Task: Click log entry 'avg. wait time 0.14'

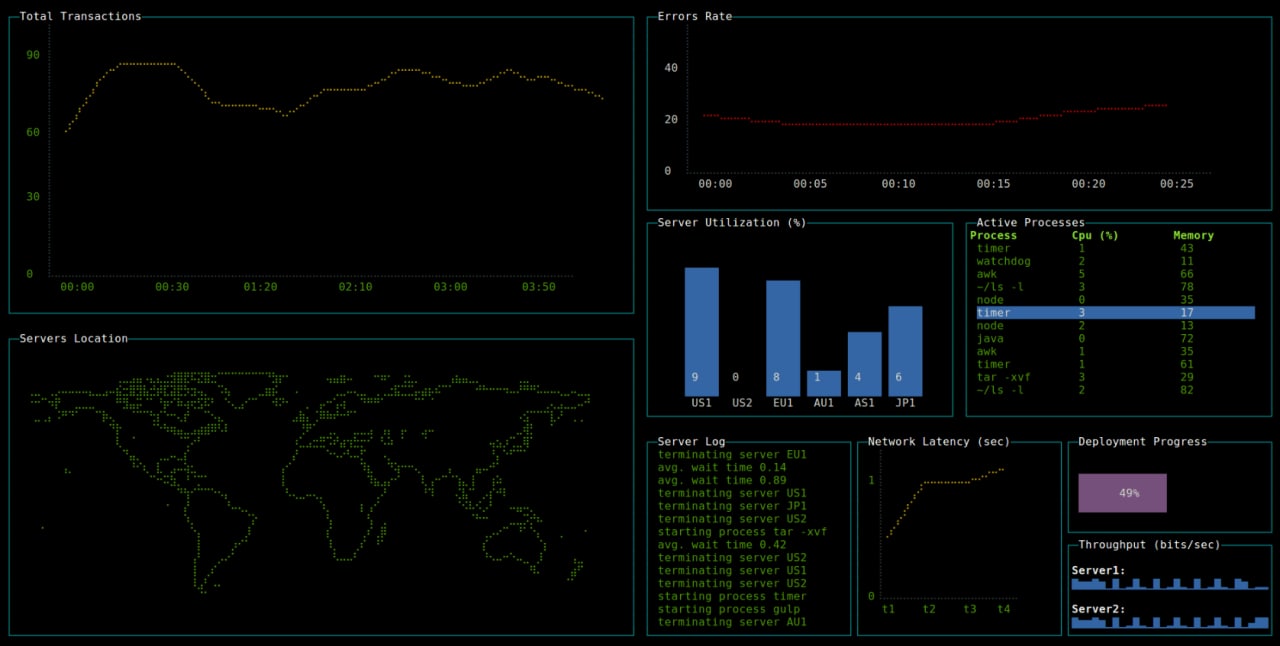Action: (722, 467)
